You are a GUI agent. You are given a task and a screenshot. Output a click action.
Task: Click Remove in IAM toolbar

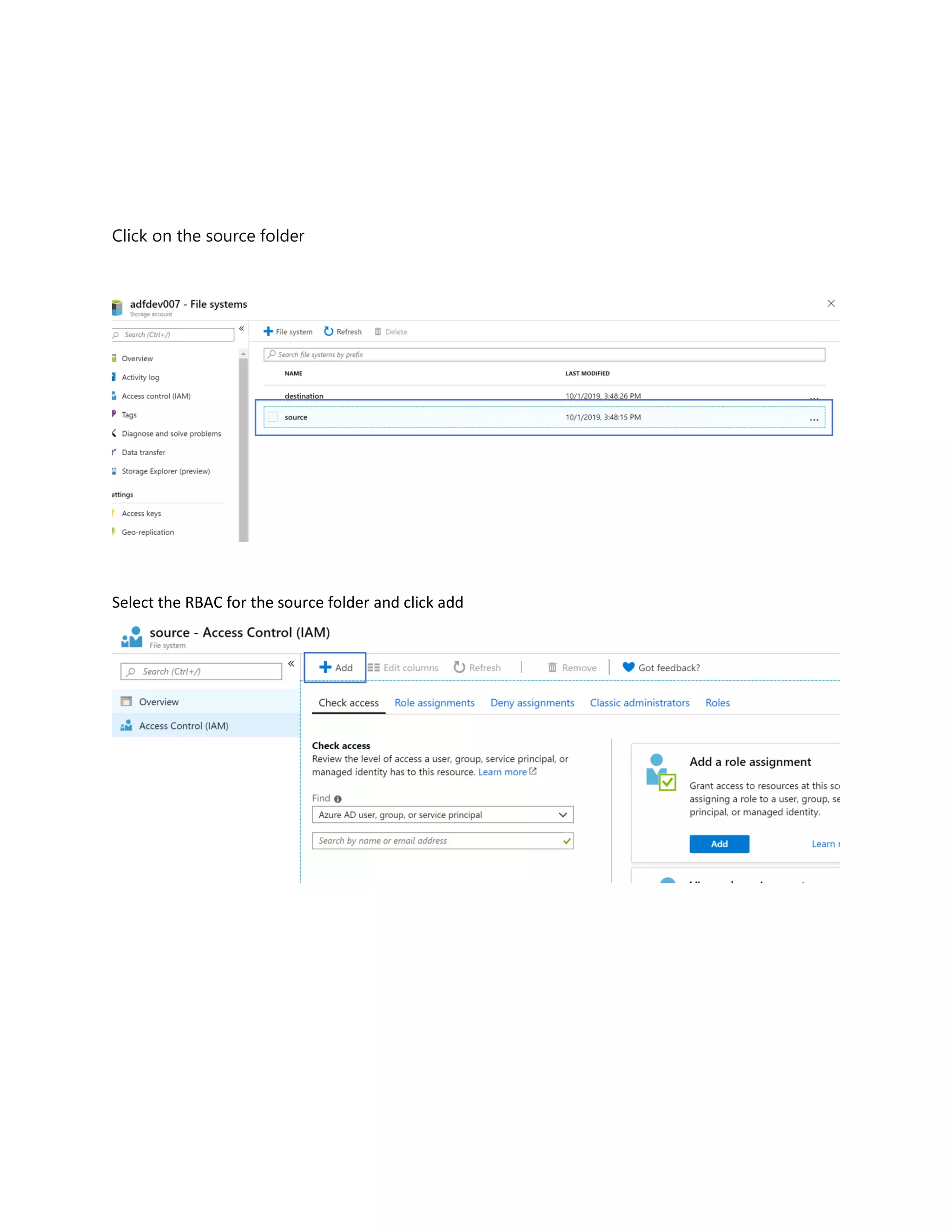pyautogui.click(x=572, y=668)
